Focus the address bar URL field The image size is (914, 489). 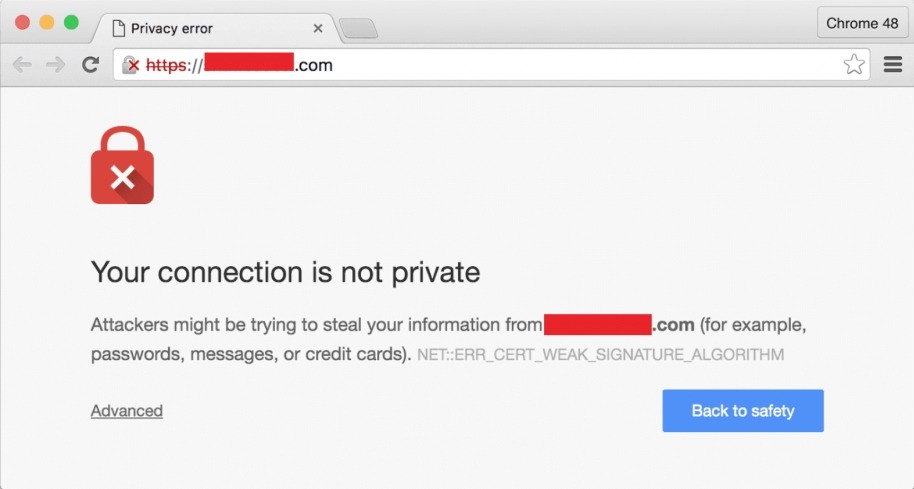491,65
